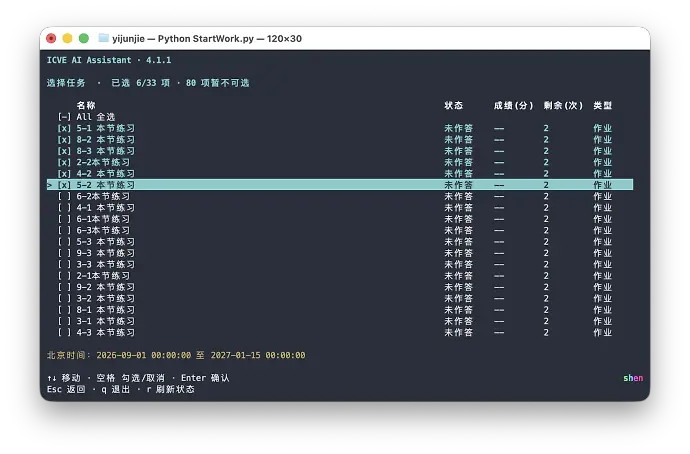Check the 9-2 本节练习 checkbox
Screen dimensions: 690x454
(64, 287)
